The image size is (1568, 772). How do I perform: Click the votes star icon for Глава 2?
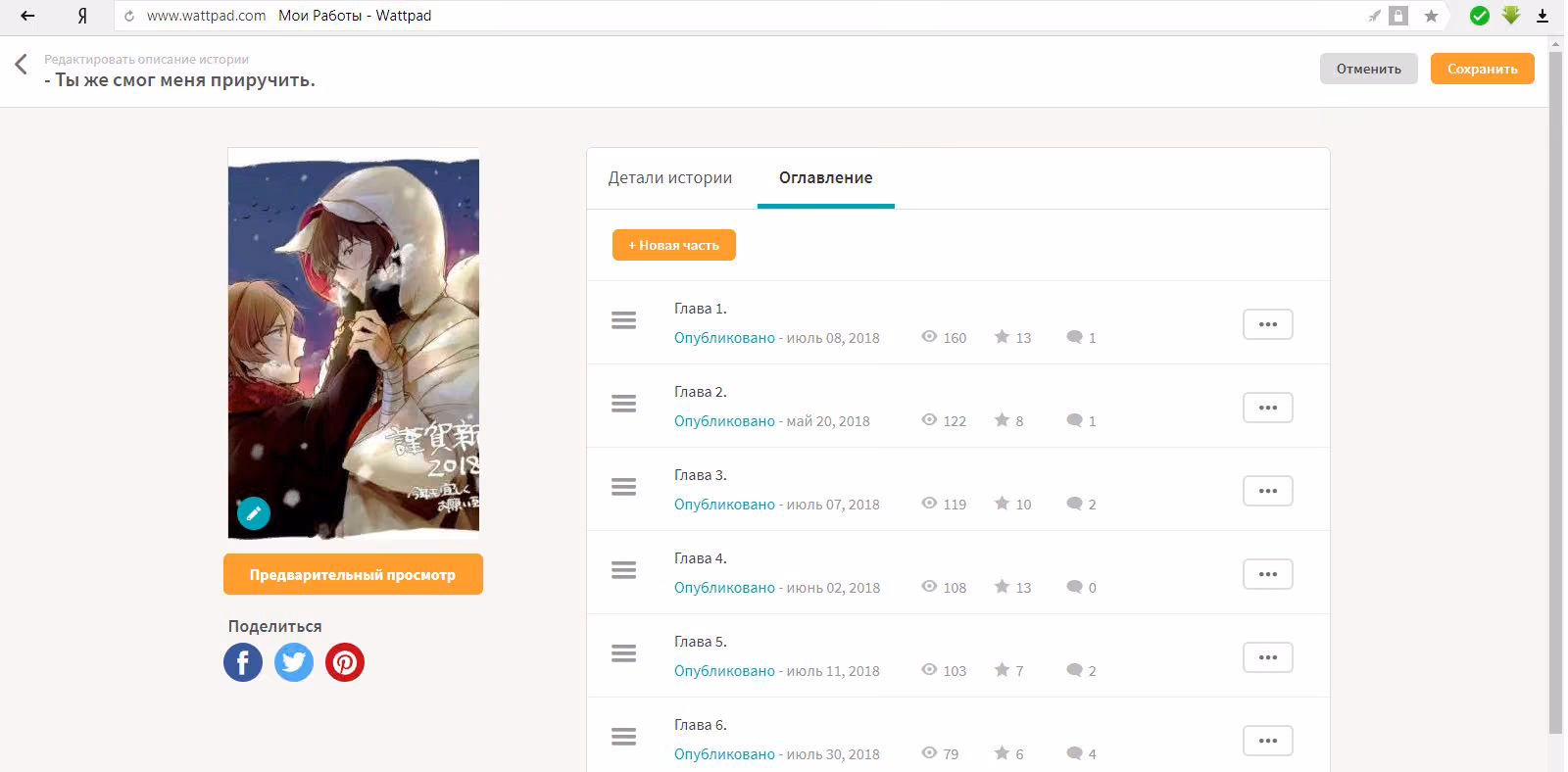(1002, 419)
